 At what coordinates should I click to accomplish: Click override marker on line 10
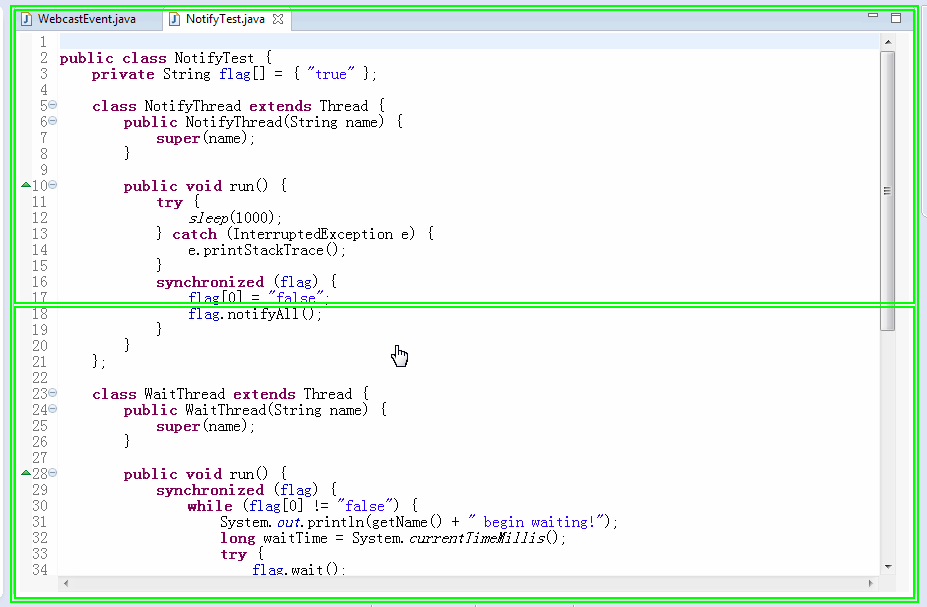pyautogui.click(x=25, y=185)
